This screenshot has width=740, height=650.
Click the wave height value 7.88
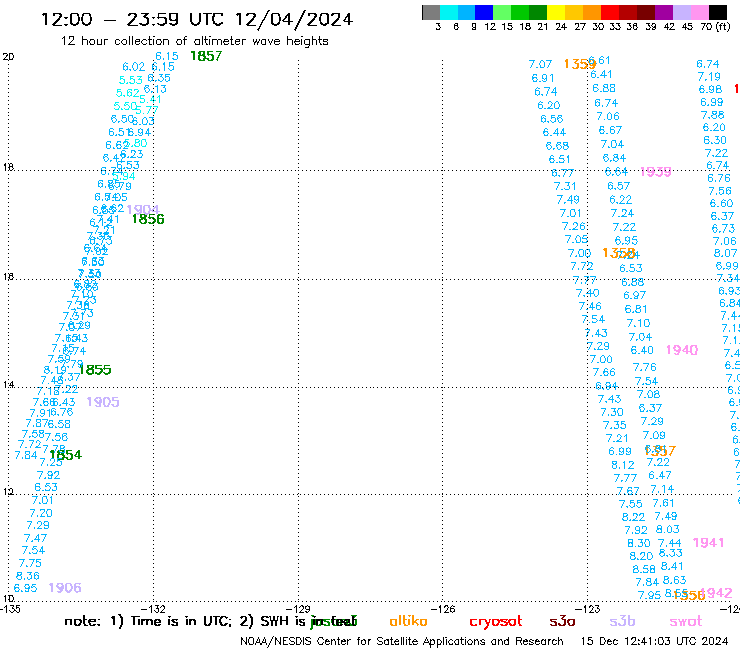pos(713,115)
